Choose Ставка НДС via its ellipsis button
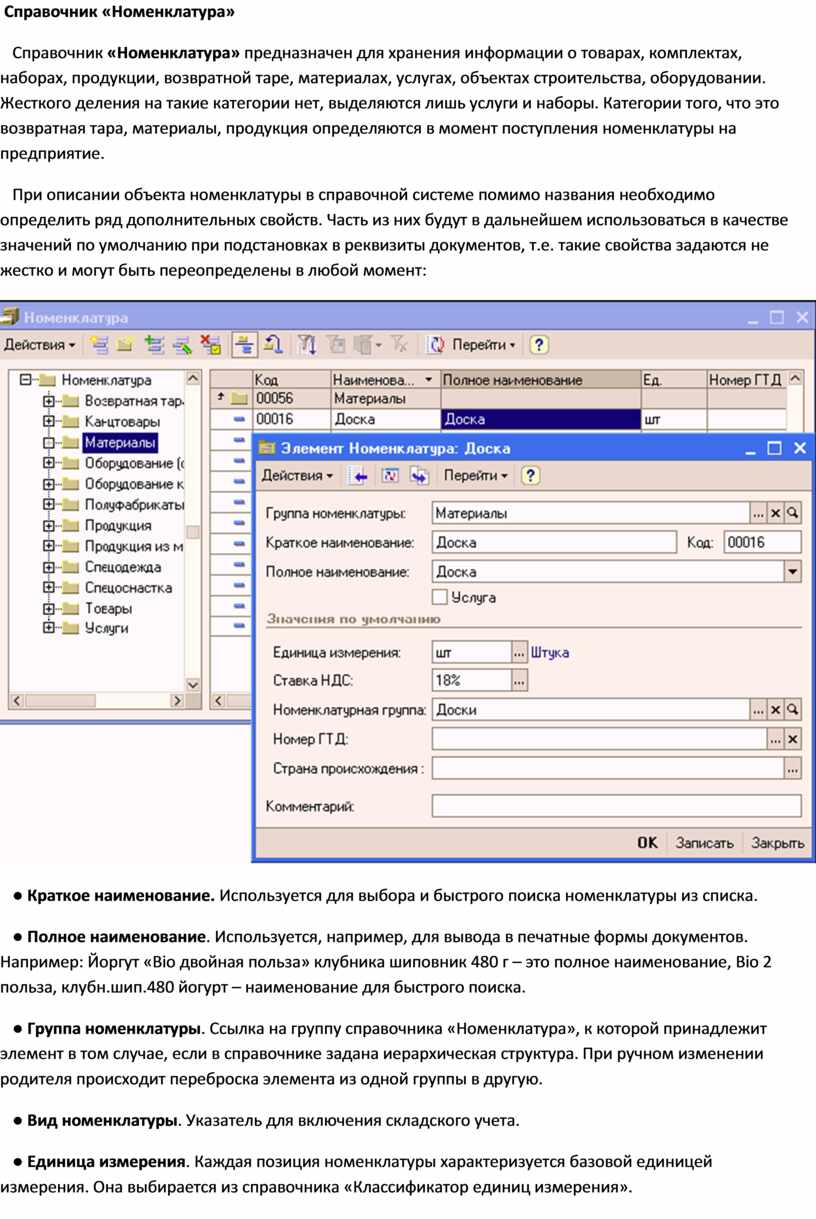 519,681
